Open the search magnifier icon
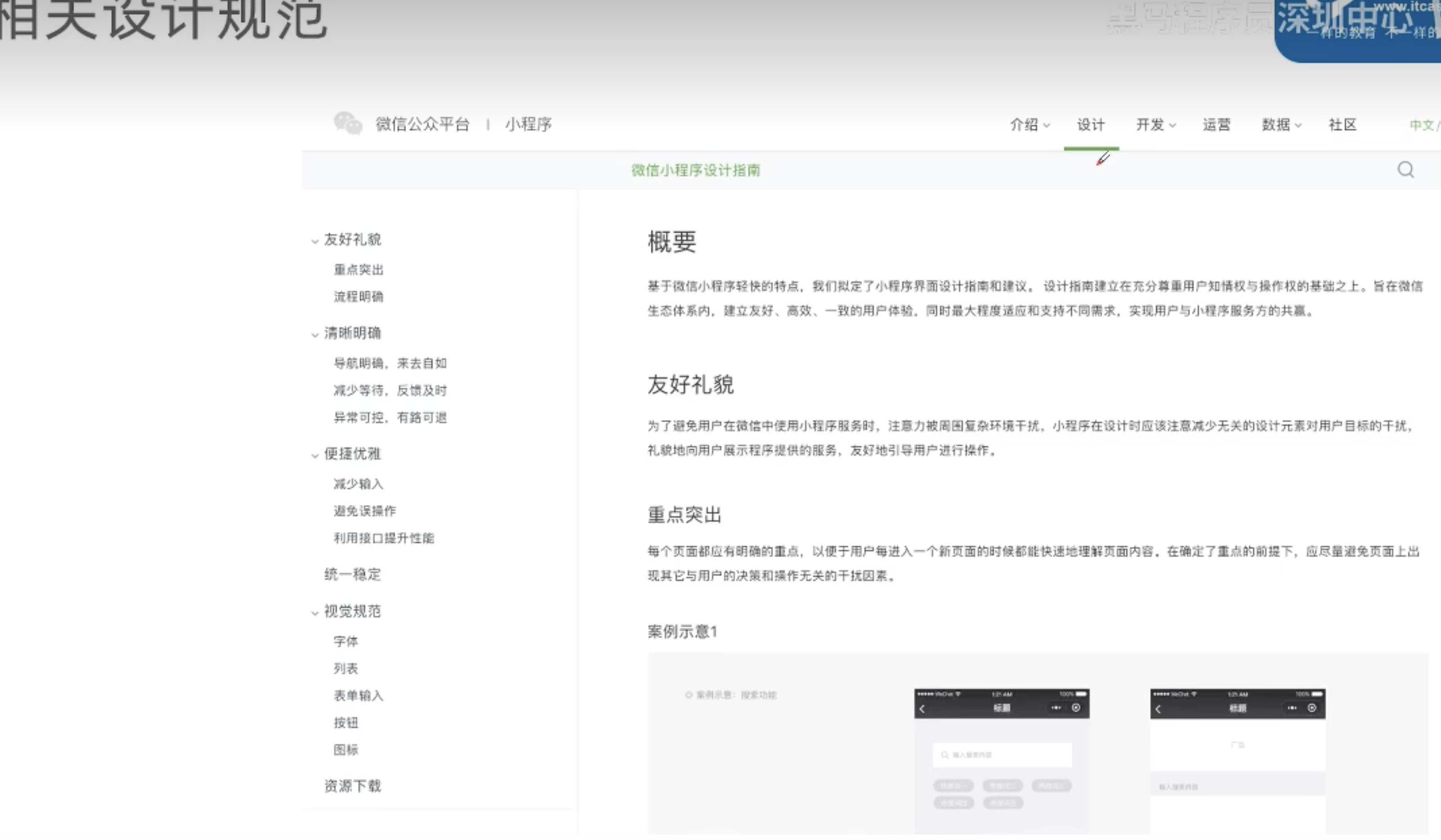This screenshot has width=1441, height=840. coord(1405,169)
